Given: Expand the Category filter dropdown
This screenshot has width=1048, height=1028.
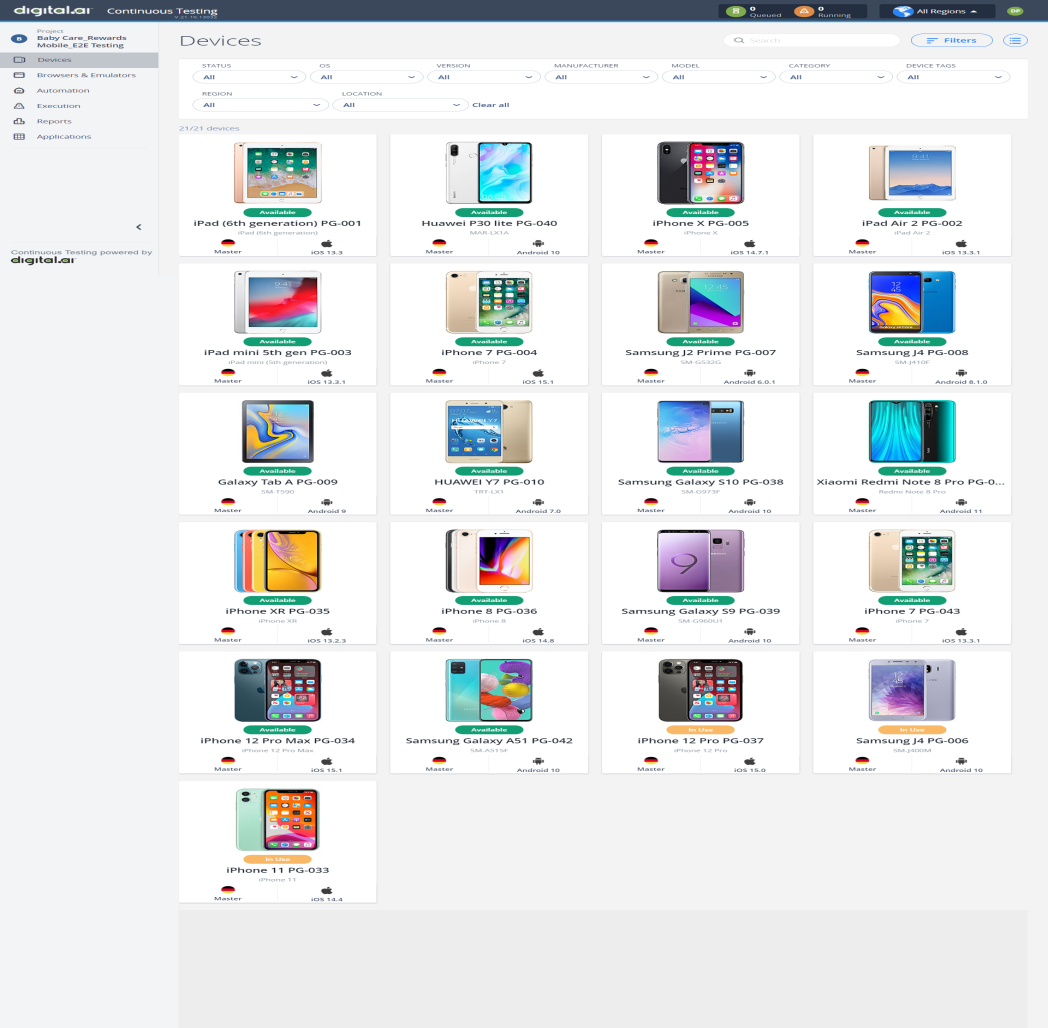Looking at the screenshot, I should [x=836, y=78].
